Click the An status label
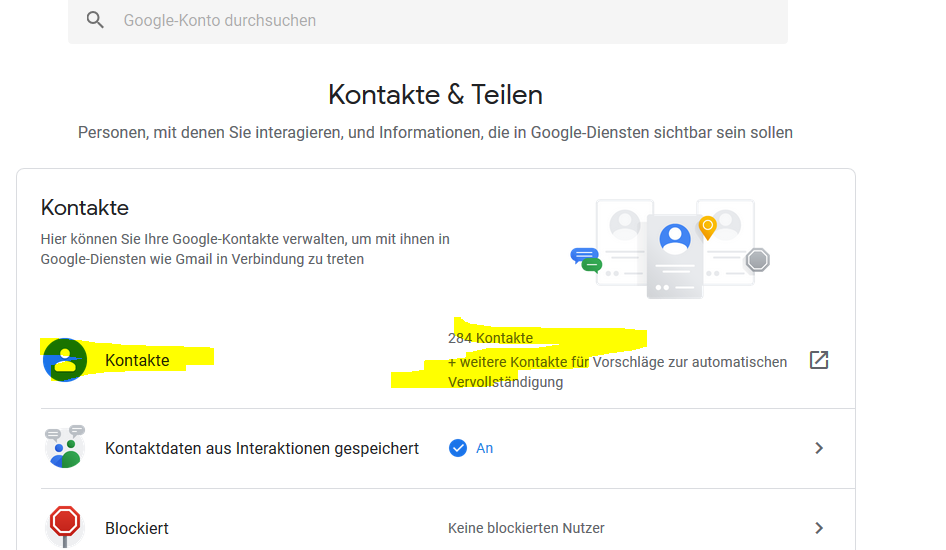 [x=484, y=448]
